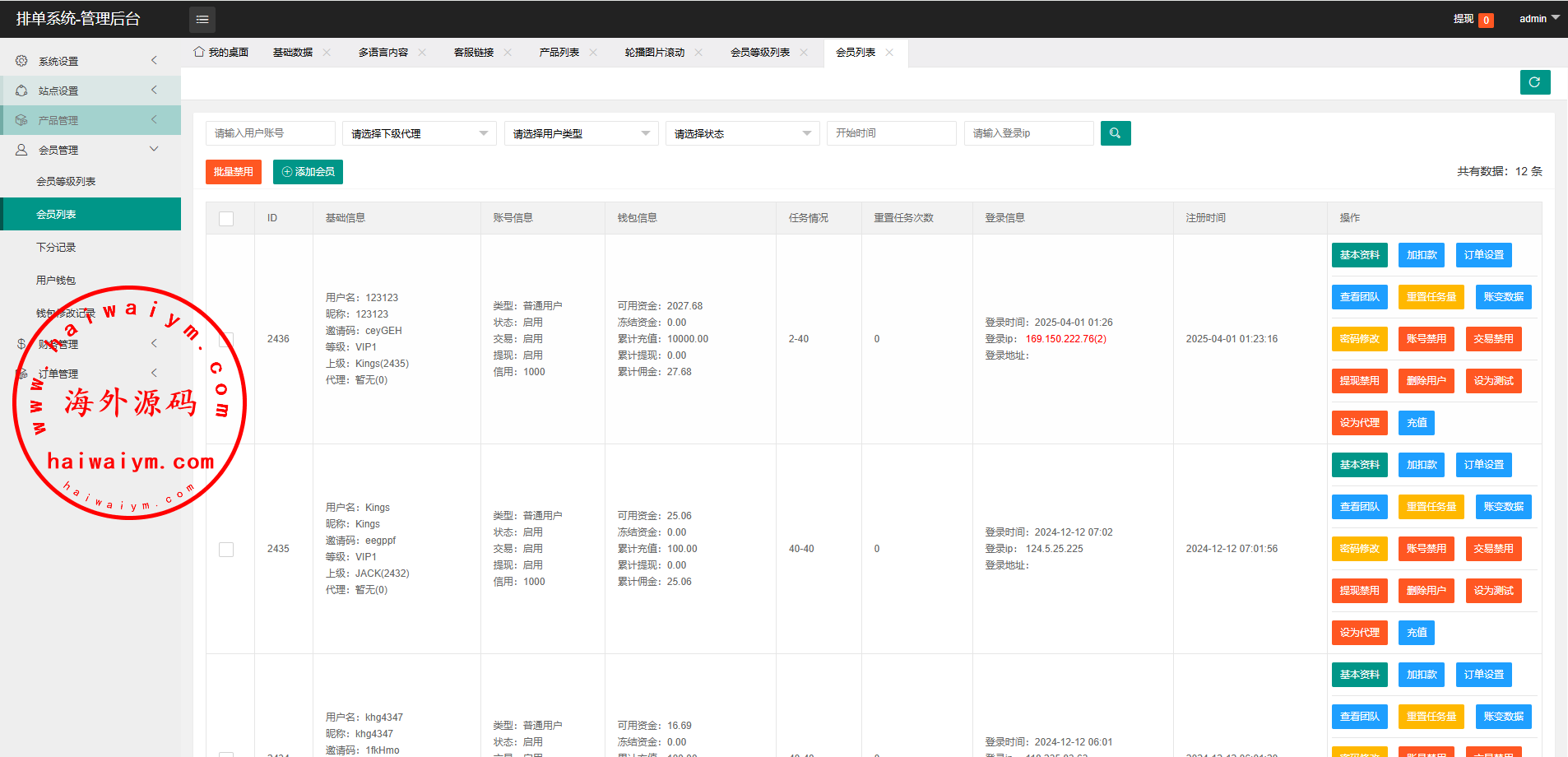Click the search magnifier button
Screen dimensions: 1568x757
[1115, 133]
